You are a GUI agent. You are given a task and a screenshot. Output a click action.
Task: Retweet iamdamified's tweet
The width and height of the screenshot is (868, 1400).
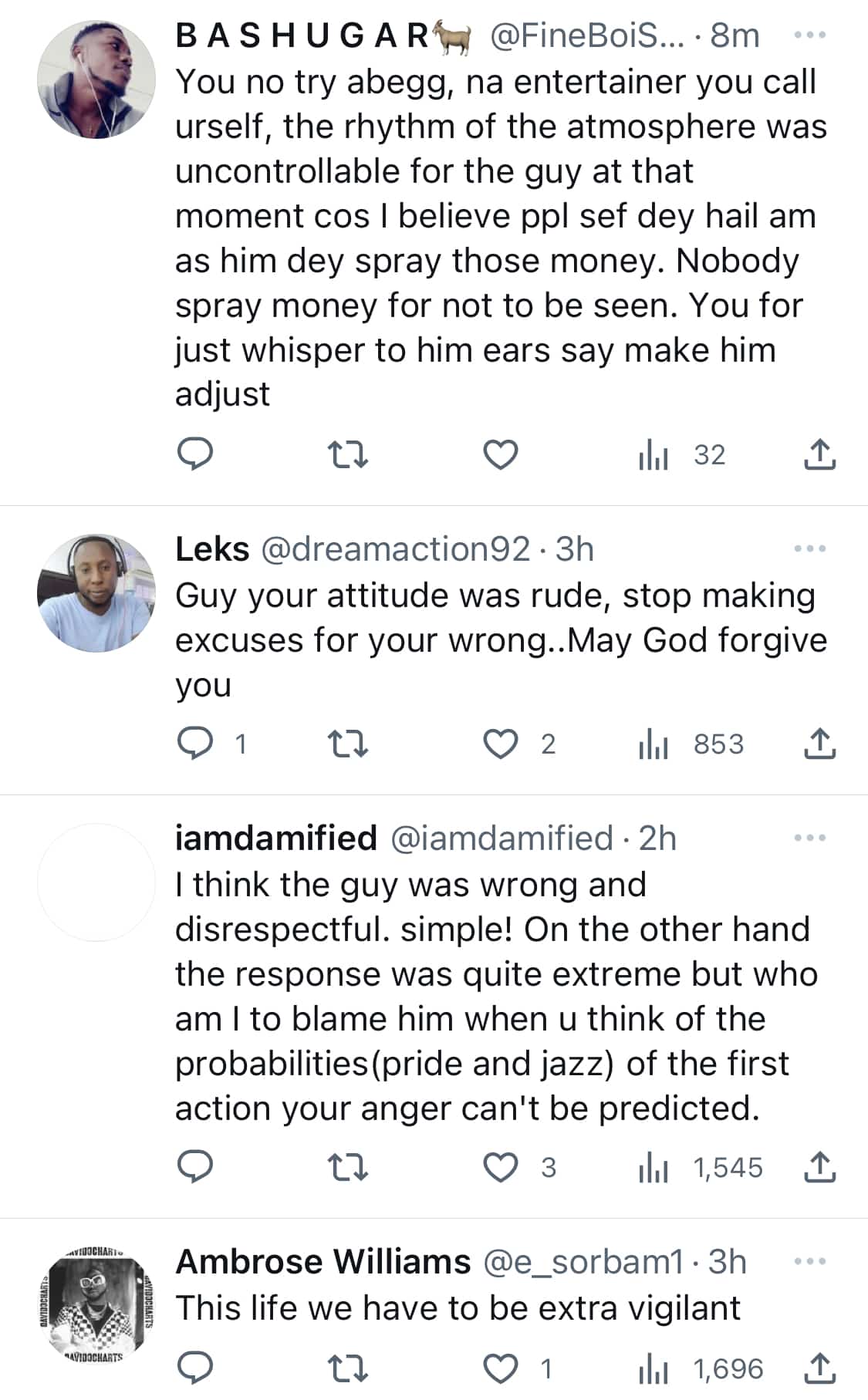[x=348, y=1167]
